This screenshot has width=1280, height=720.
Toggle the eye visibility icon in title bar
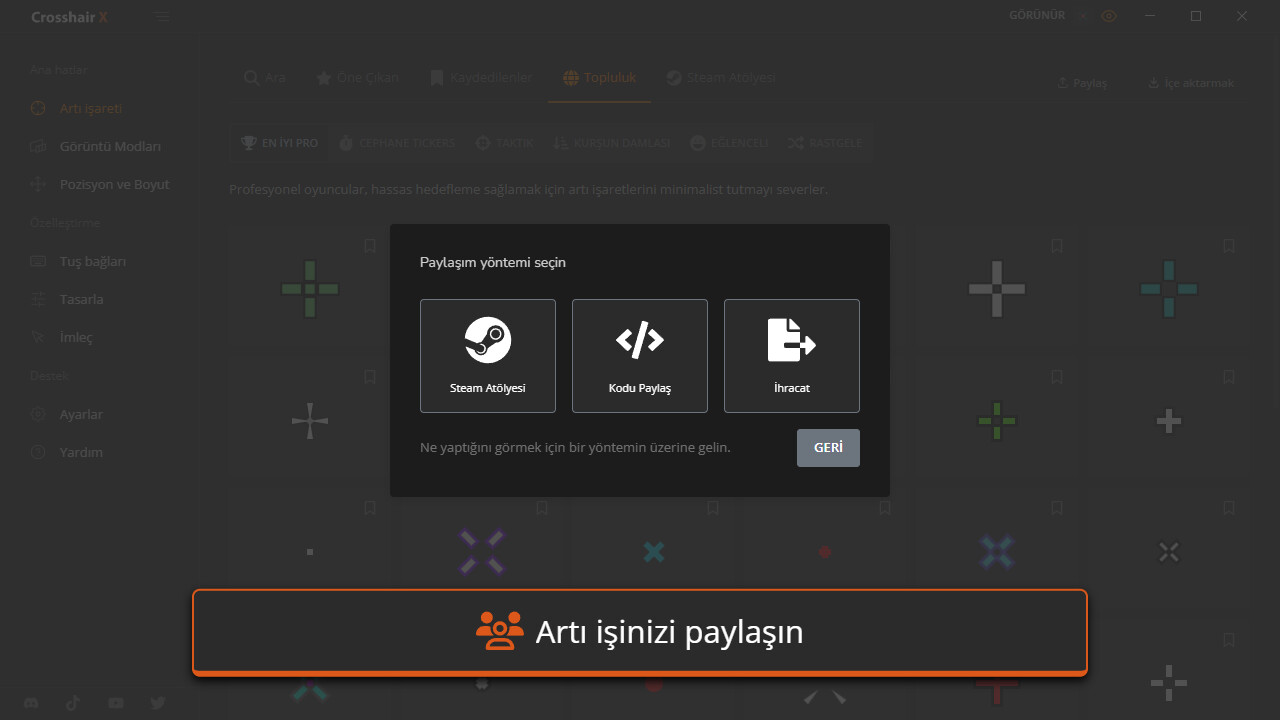pyautogui.click(x=1108, y=16)
